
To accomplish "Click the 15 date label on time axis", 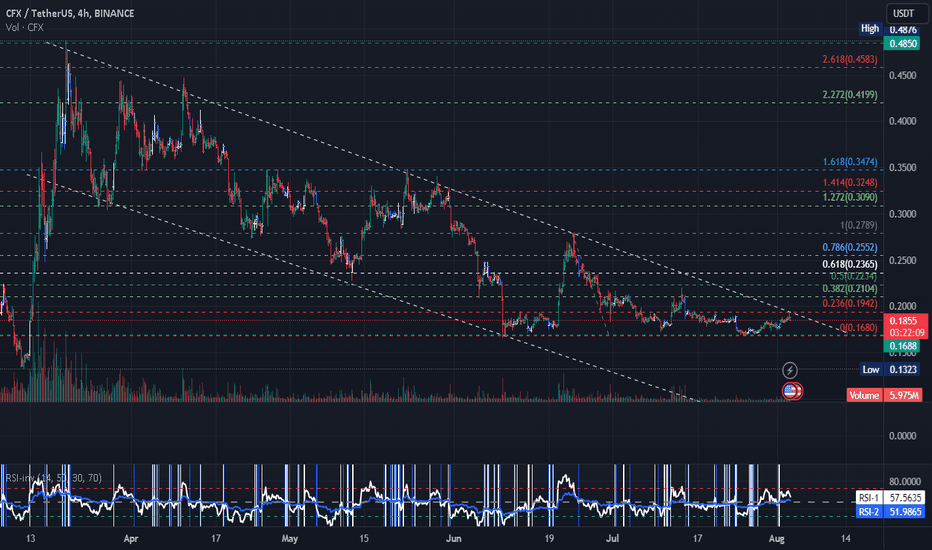I will [364, 539].
